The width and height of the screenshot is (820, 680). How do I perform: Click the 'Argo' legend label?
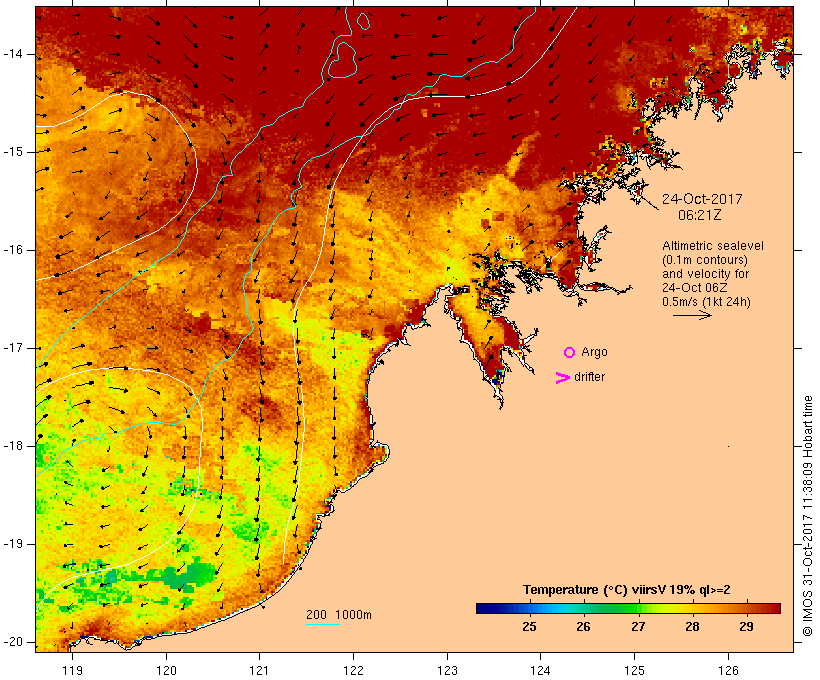point(594,353)
